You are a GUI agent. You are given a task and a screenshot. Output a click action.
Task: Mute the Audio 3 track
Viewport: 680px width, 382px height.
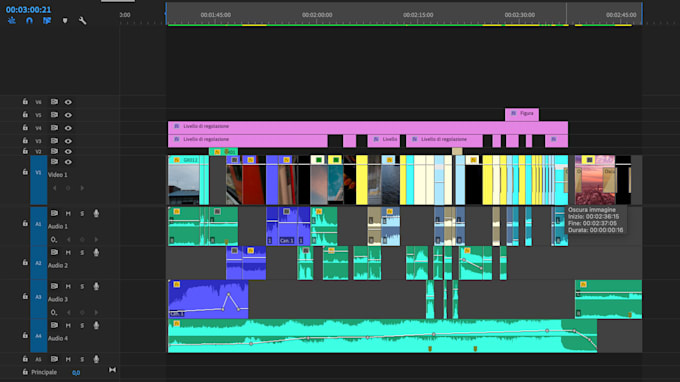[68, 286]
